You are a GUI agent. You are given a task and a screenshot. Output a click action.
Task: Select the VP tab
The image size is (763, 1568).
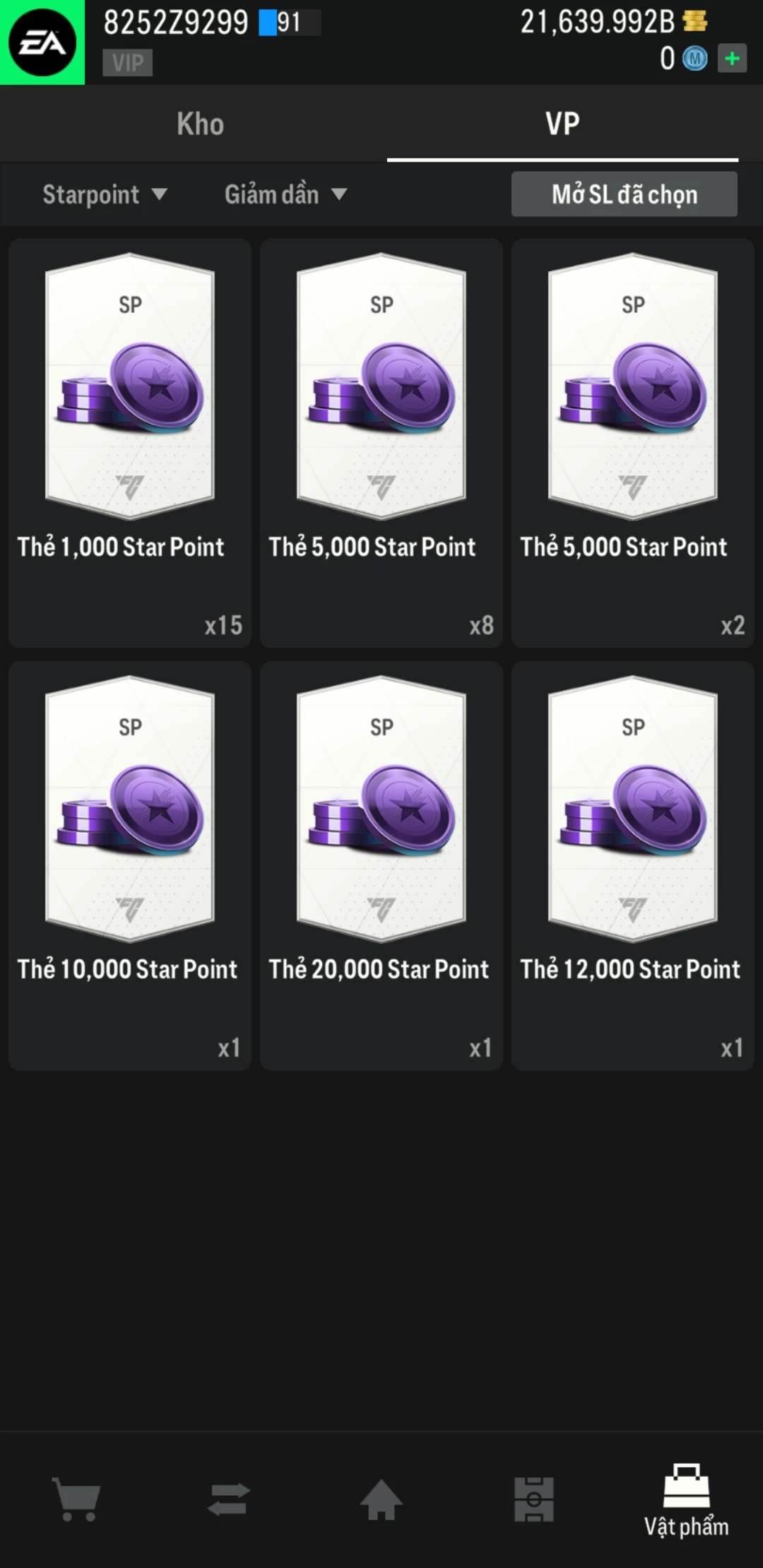562,124
